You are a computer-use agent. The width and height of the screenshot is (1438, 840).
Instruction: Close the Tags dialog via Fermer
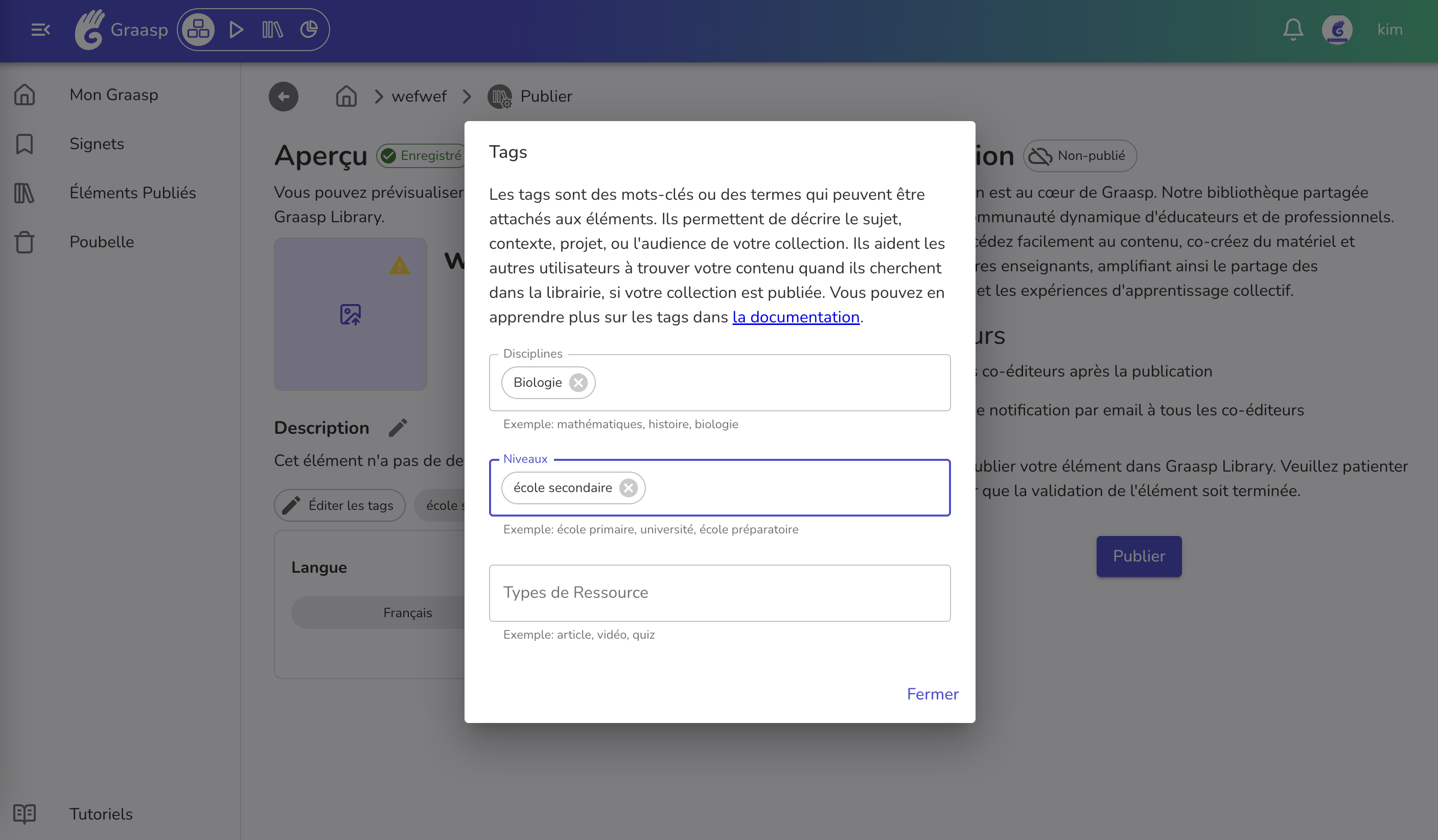(x=933, y=693)
